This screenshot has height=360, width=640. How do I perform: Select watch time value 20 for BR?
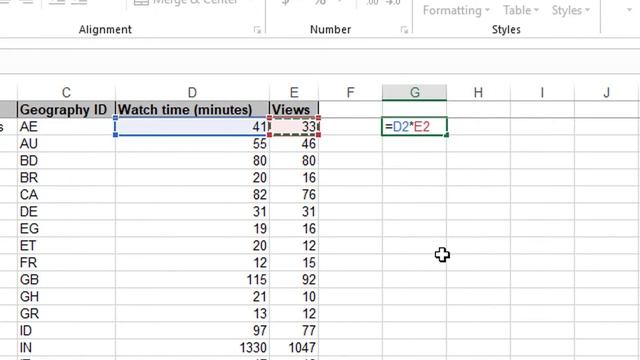192,178
